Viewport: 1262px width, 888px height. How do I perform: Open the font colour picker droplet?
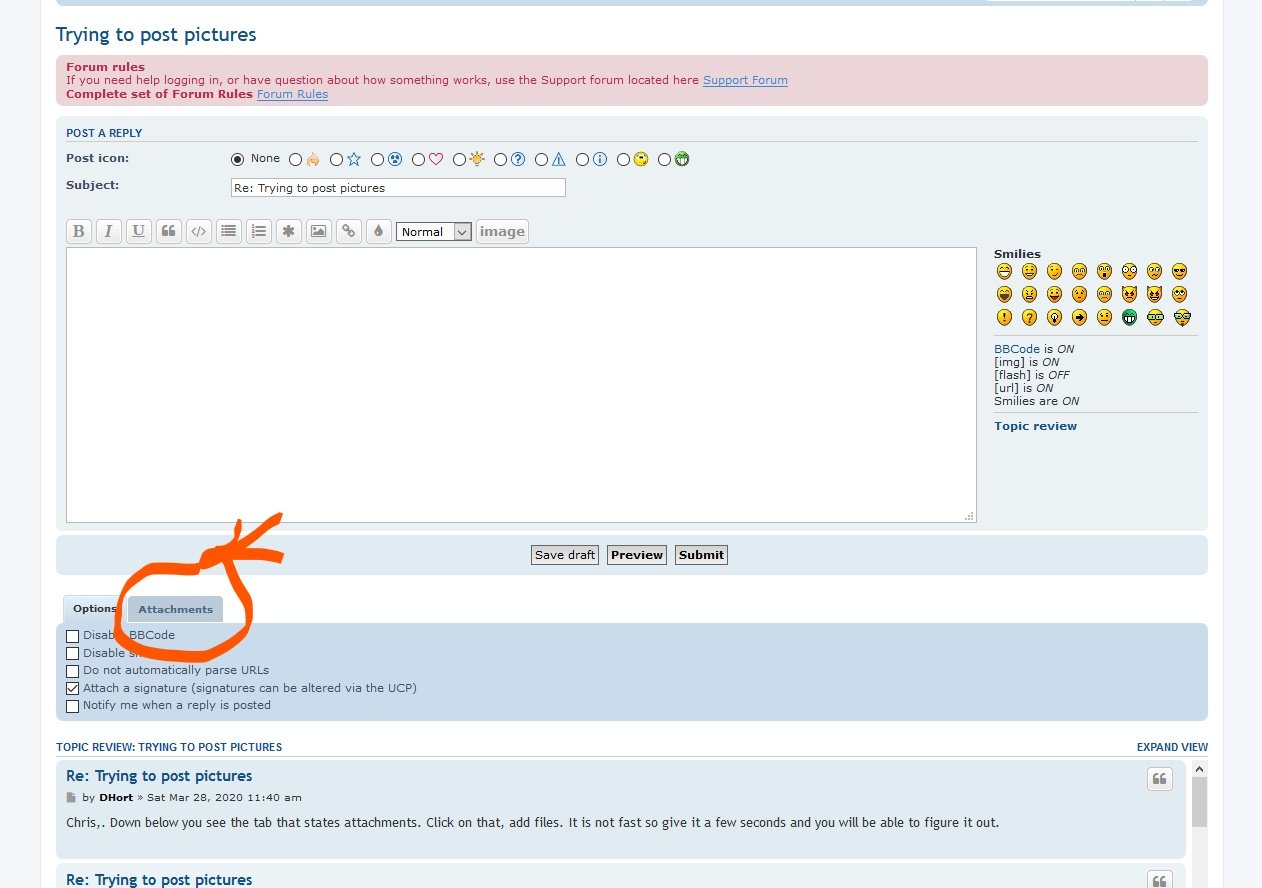378,231
